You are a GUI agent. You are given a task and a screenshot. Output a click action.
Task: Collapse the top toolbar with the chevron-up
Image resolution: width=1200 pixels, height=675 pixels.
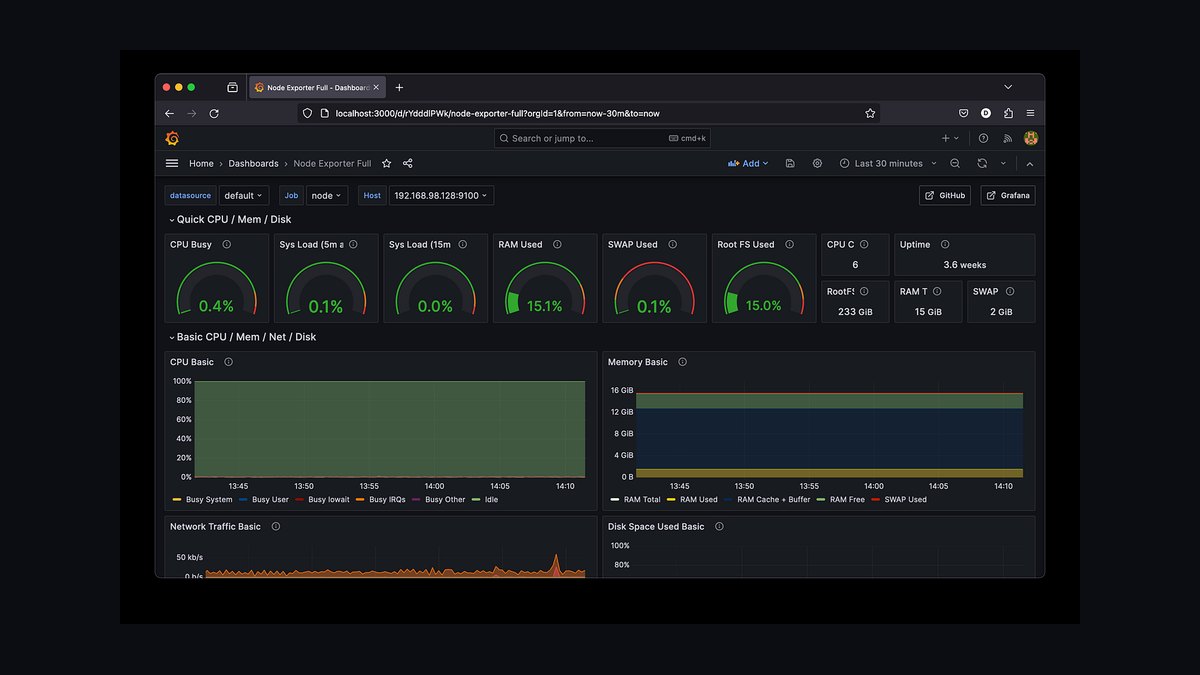[1030, 163]
